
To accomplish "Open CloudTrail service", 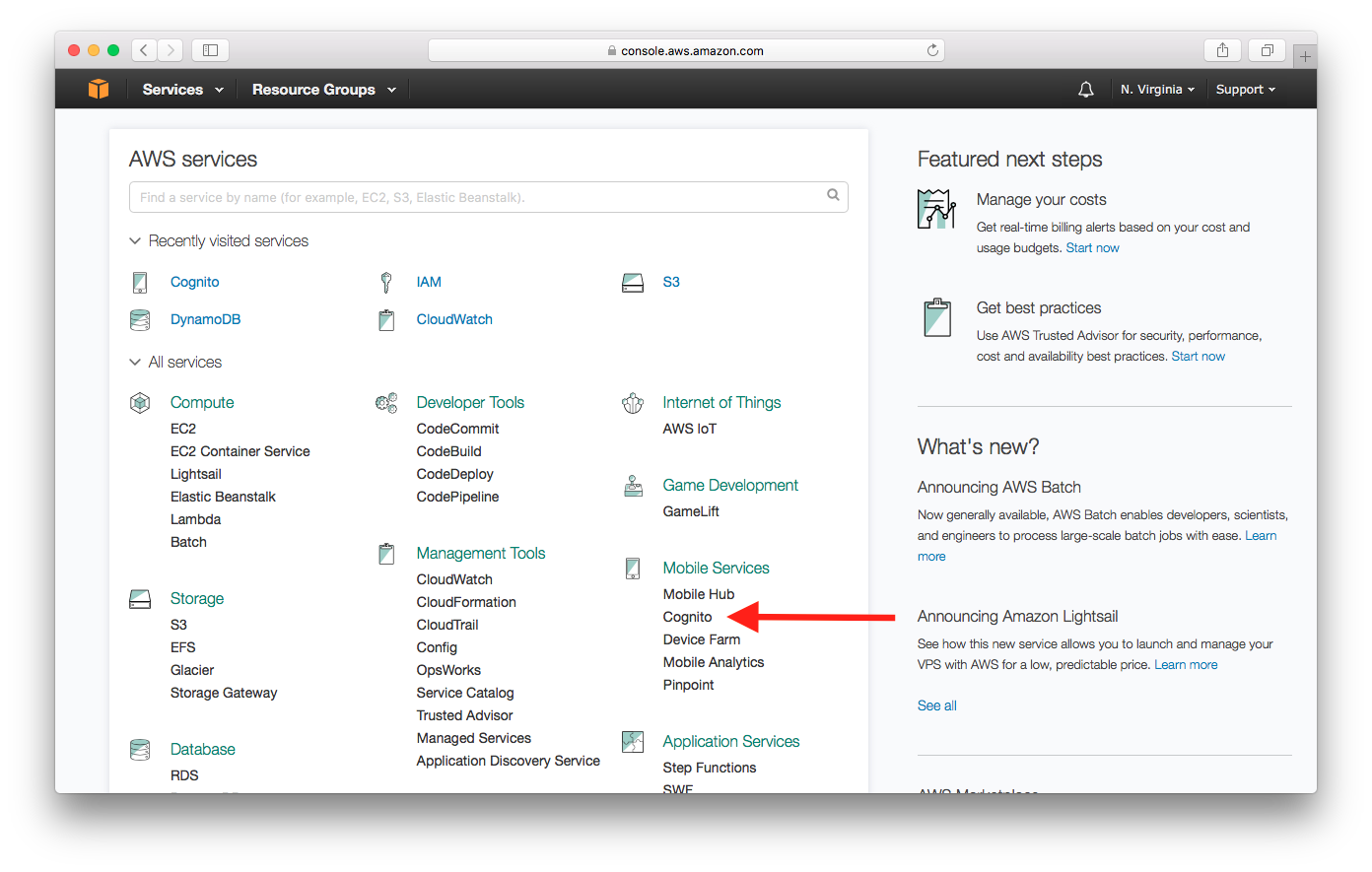I will [x=447, y=625].
